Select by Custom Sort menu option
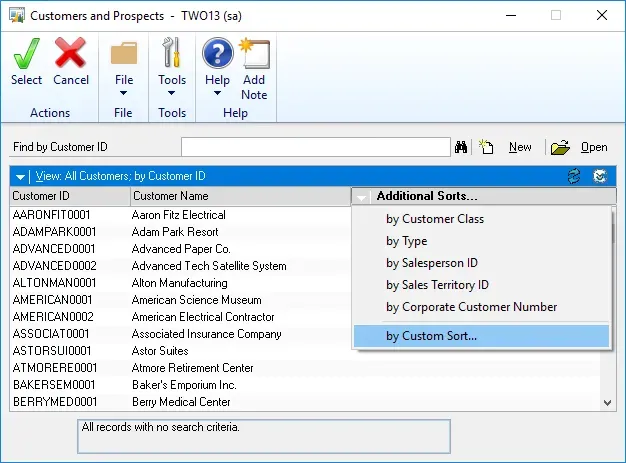The width and height of the screenshot is (626, 463). [x=431, y=336]
